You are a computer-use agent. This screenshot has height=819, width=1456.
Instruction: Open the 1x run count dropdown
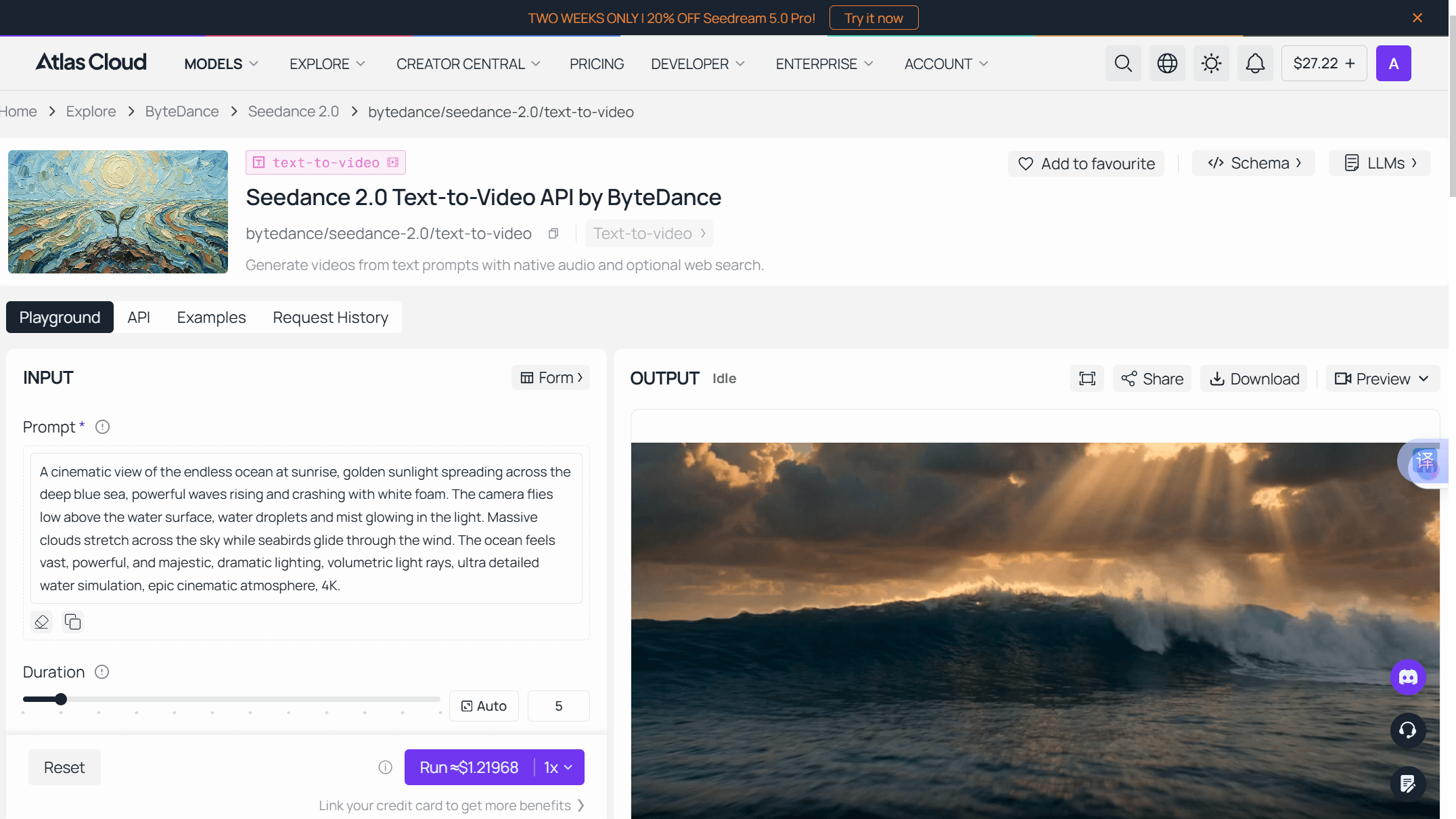click(559, 768)
